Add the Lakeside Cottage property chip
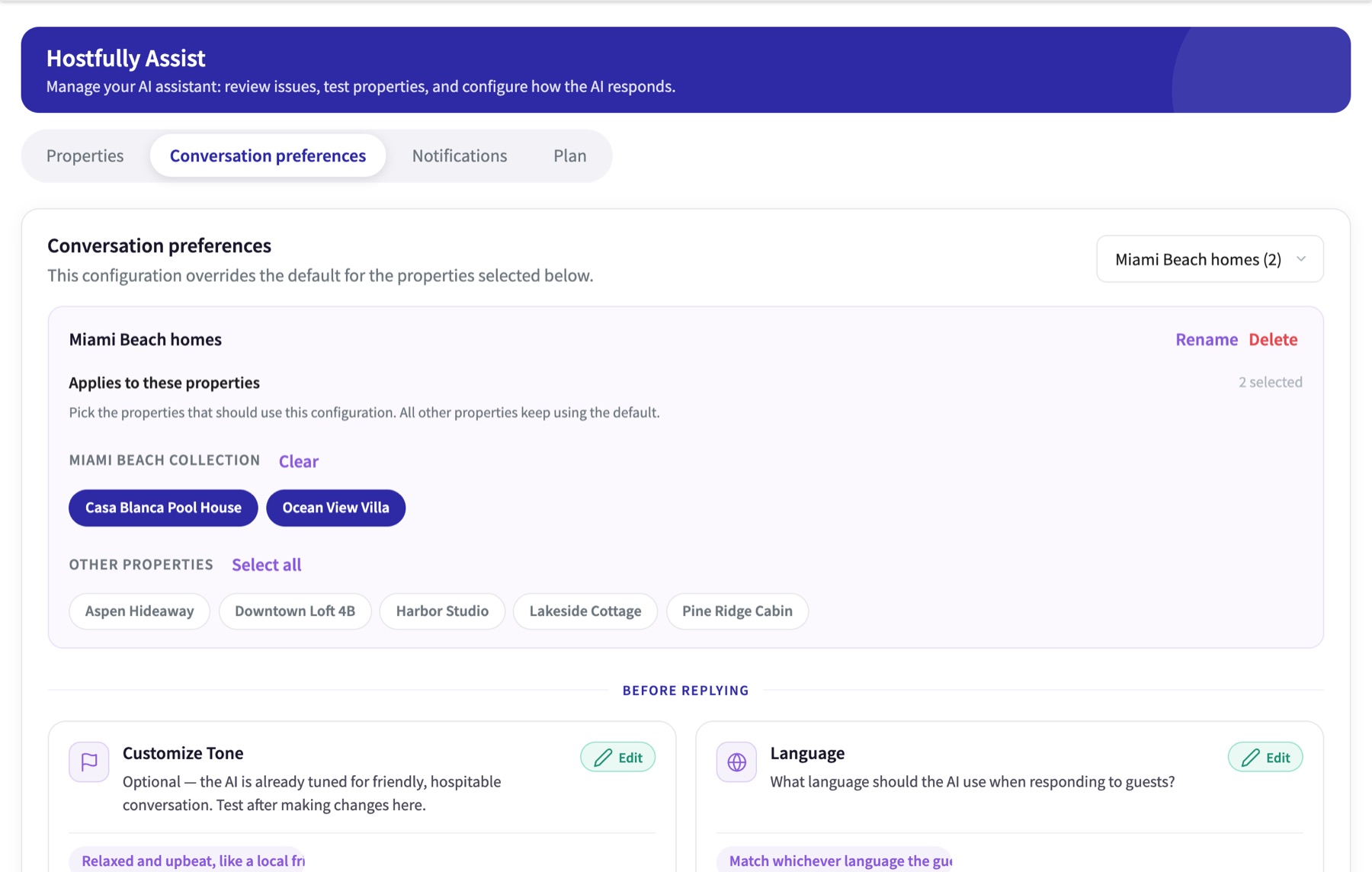This screenshot has width=1372, height=872. 585,611
